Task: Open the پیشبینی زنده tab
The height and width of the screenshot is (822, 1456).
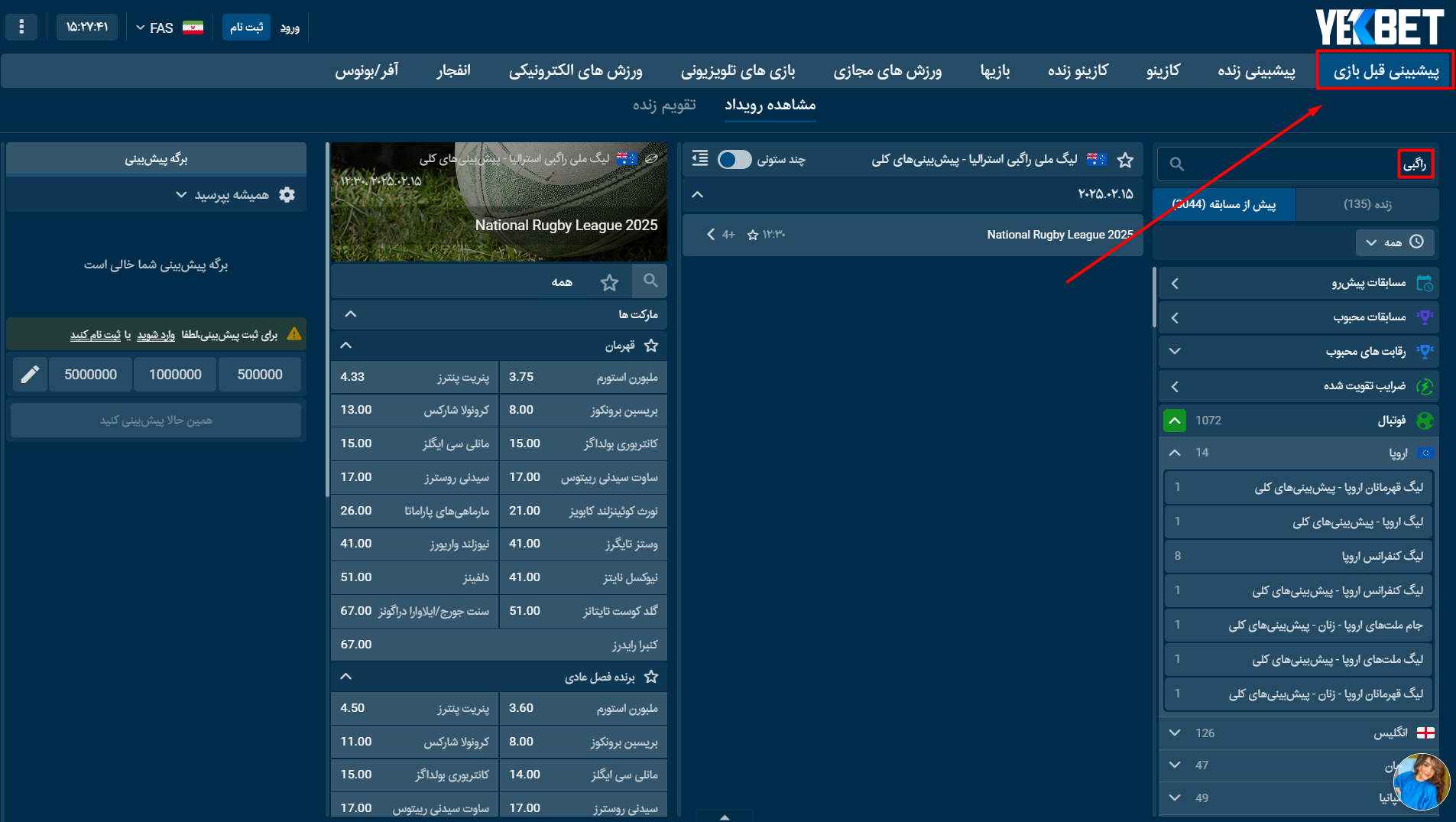Action: coord(1256,71)
